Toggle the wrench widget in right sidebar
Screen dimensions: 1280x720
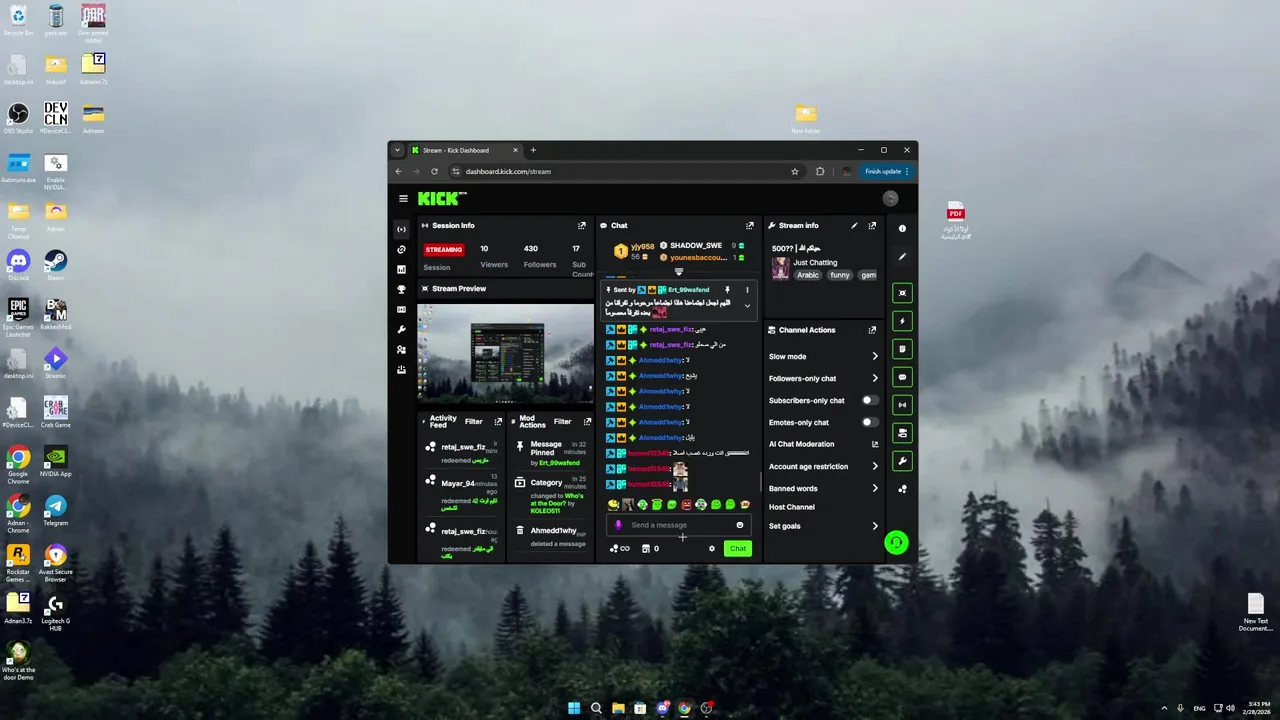[902, 461]
